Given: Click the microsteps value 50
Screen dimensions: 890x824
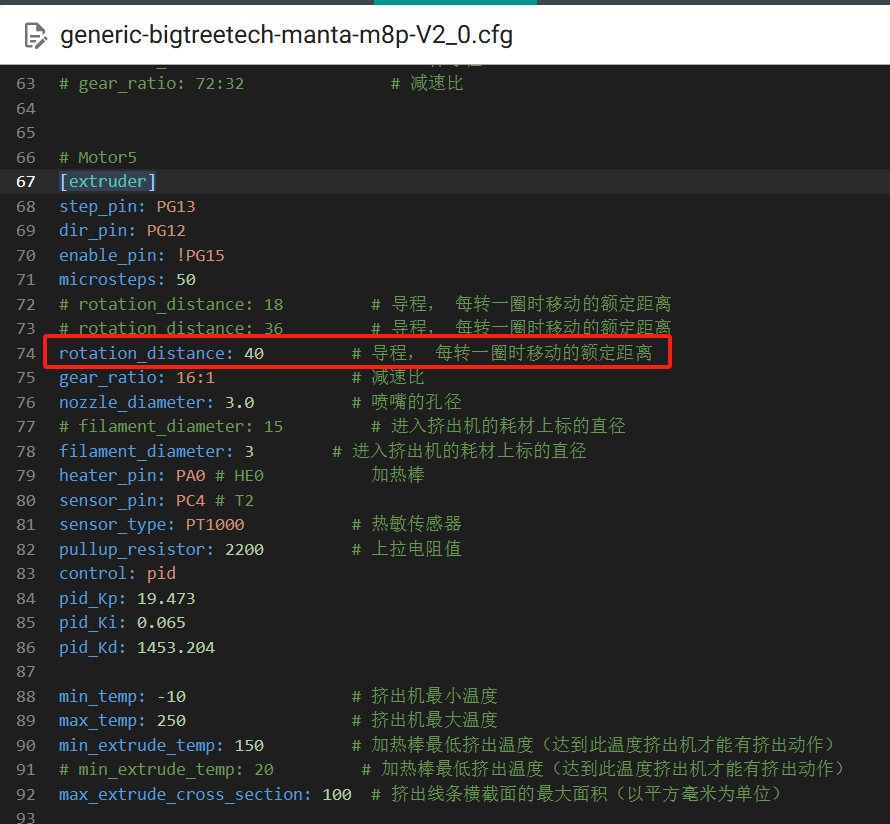Looking at the screenshot, I should [185, 279].
